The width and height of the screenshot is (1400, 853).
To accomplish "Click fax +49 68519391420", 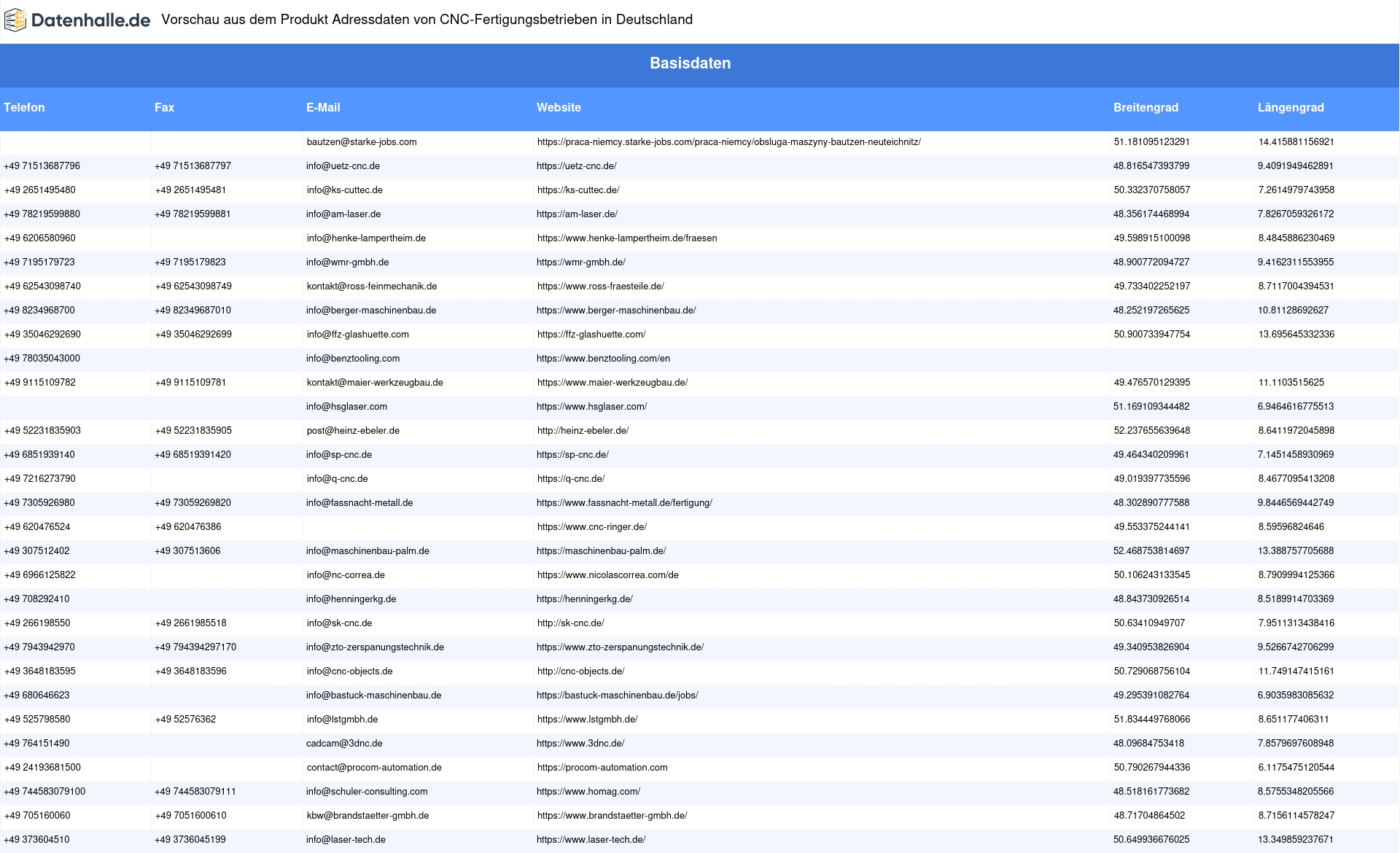I will click(x=192, y=455).
